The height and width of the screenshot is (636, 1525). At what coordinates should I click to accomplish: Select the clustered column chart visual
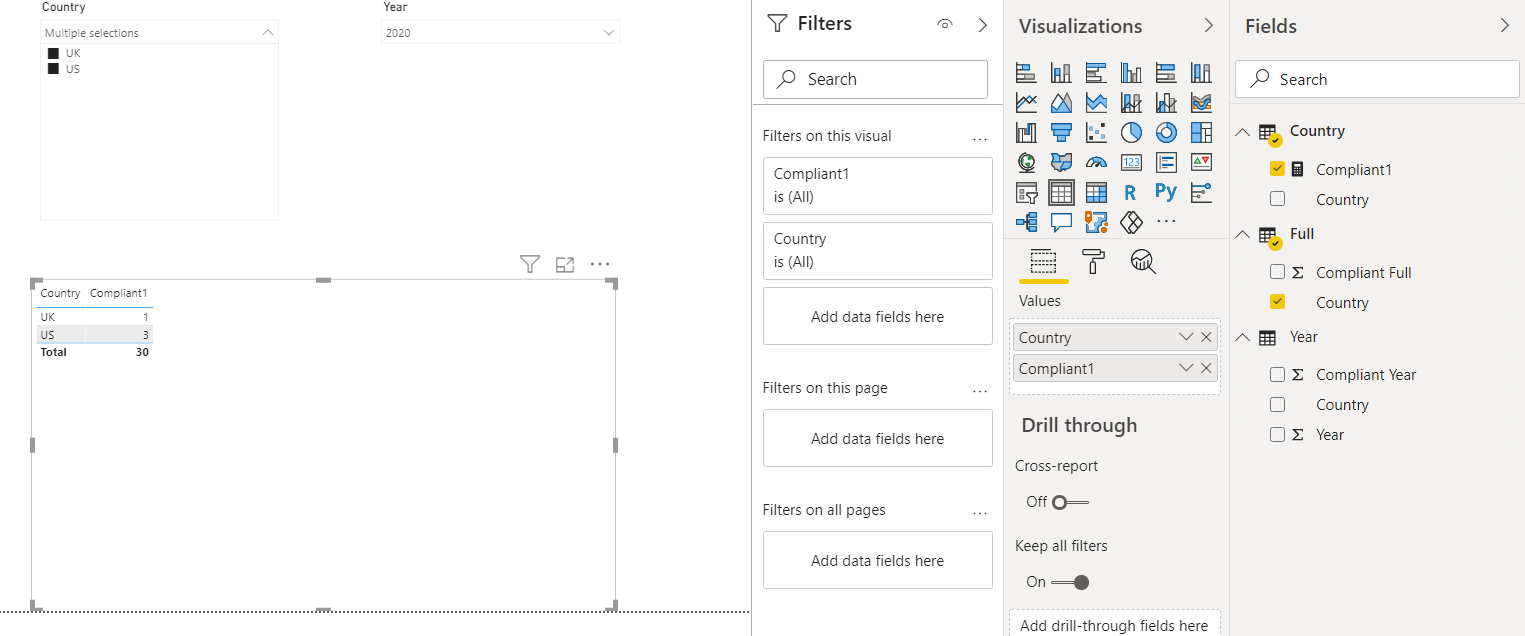point(1131,73)
